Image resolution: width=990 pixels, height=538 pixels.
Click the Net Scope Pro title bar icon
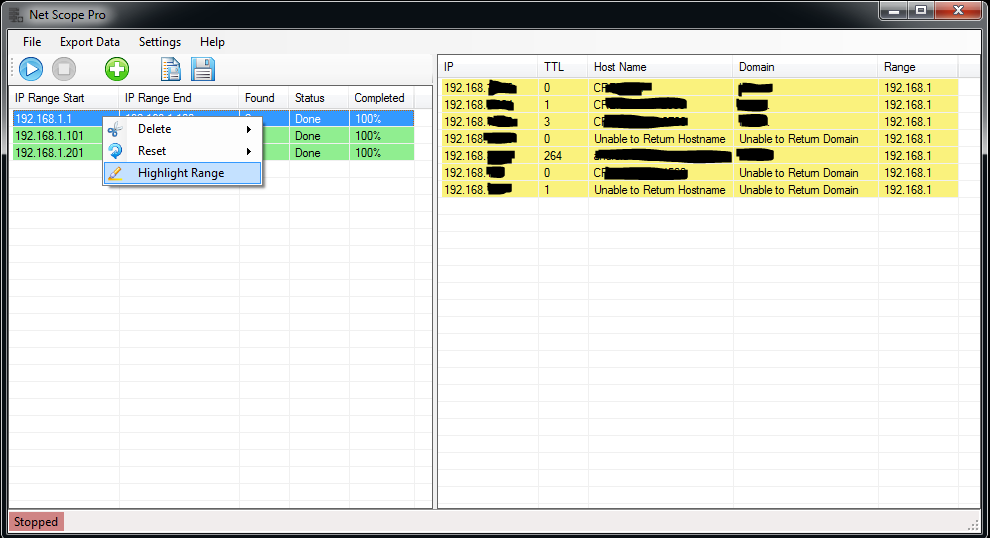click(x=16, y=15)
